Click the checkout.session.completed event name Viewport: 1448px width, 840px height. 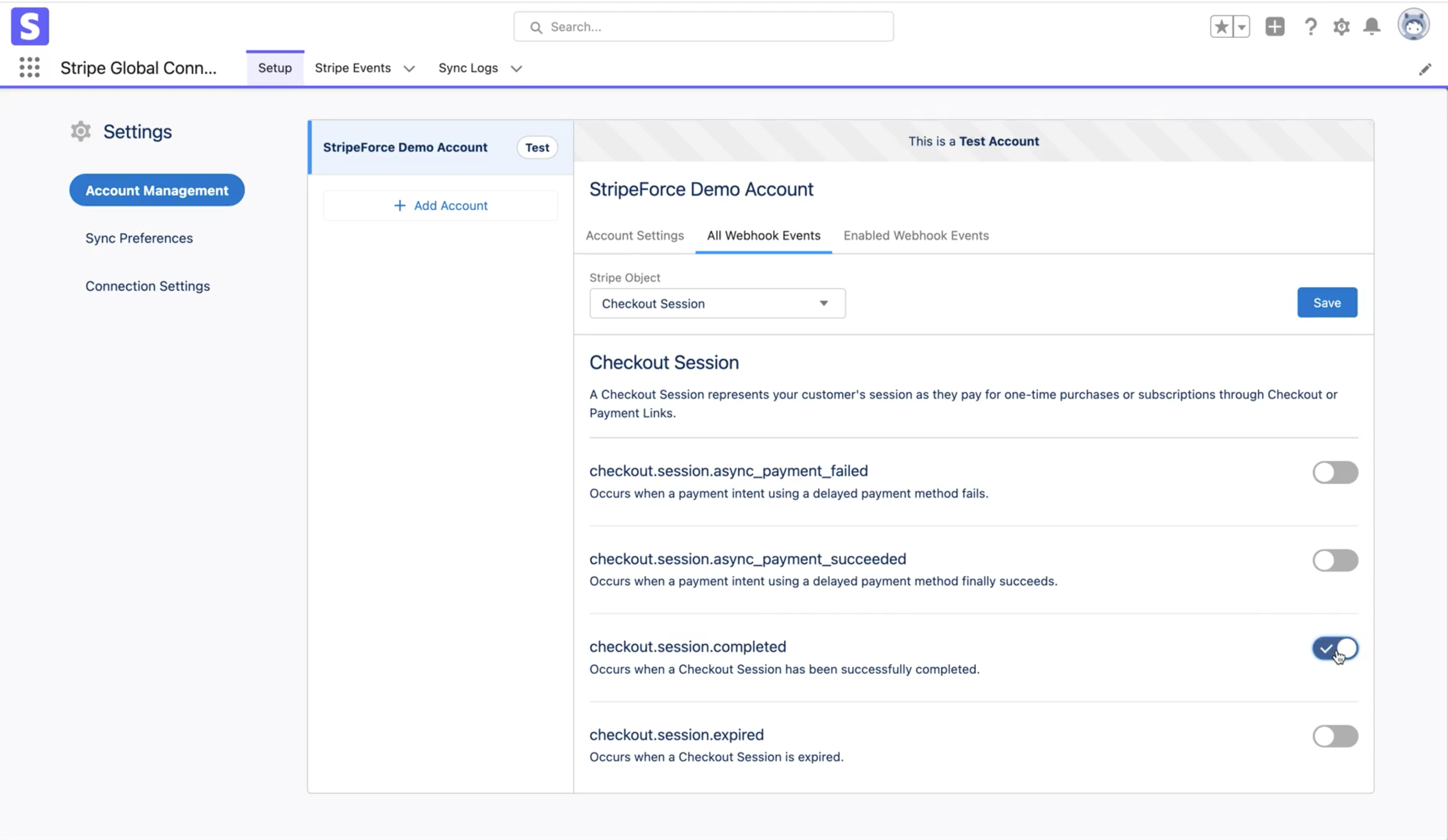tap(688, 647)
